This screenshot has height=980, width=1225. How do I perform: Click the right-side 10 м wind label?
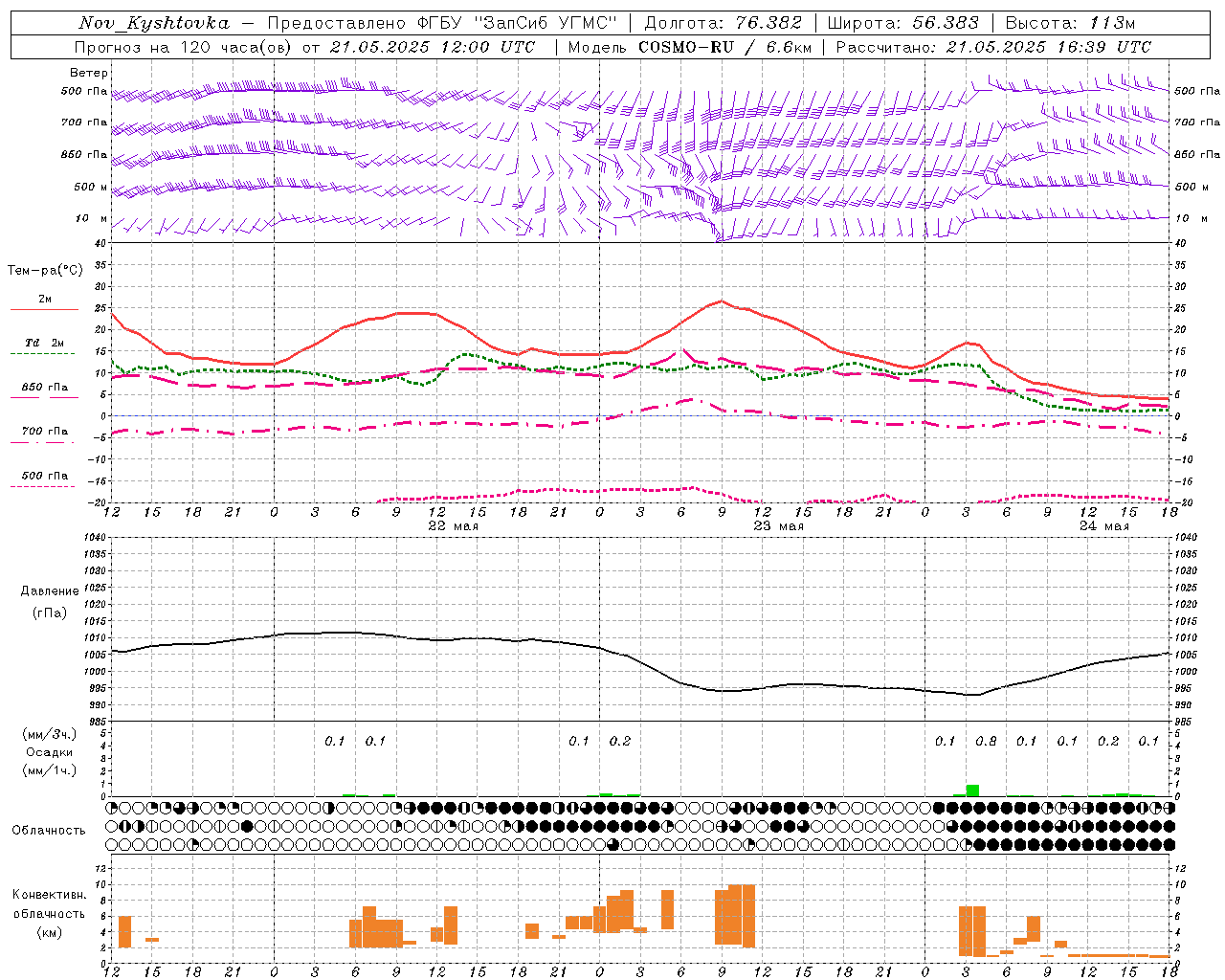point(1190,218)
